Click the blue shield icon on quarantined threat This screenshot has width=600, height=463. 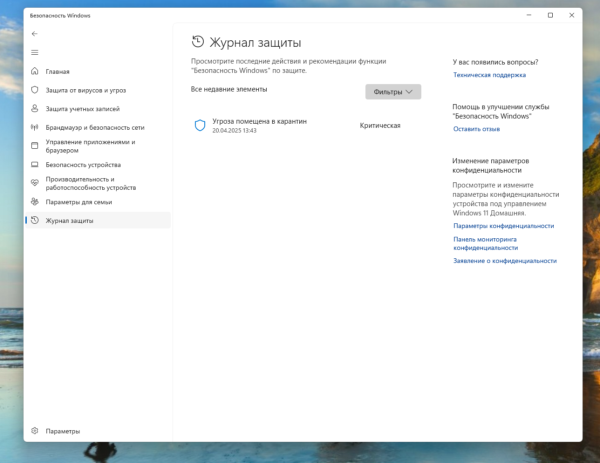coord(200,125)
